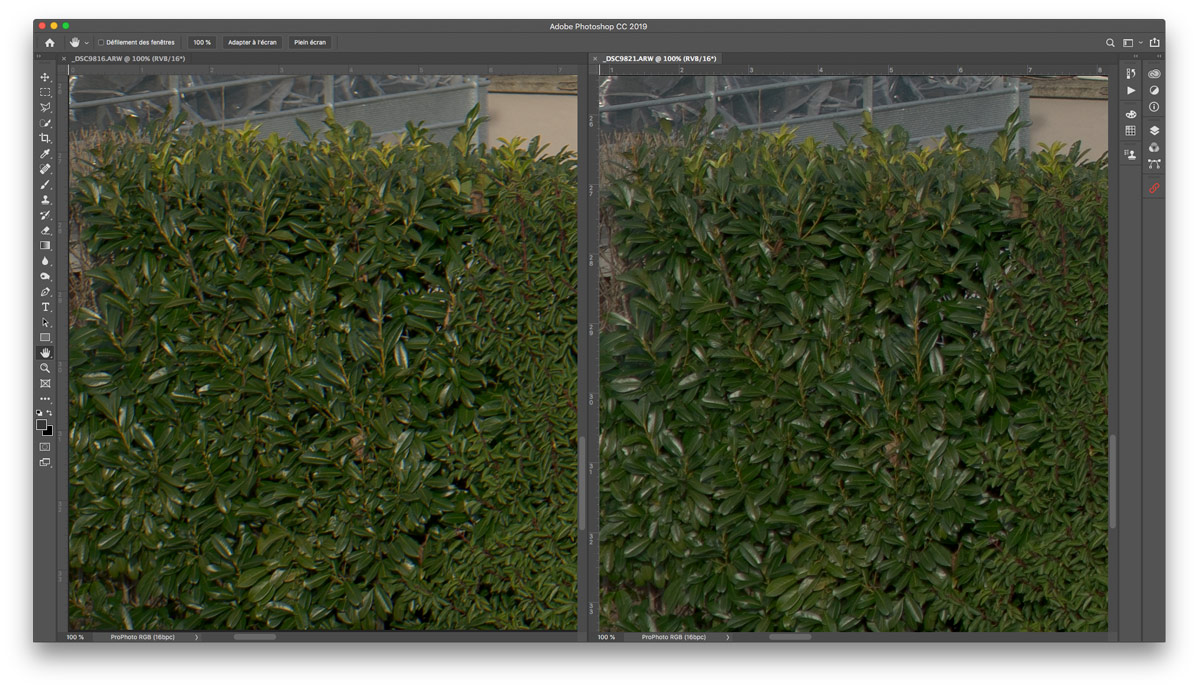Choose the Type tool
The width and height of the screenshot is (1198, 689).
(45, 307)
